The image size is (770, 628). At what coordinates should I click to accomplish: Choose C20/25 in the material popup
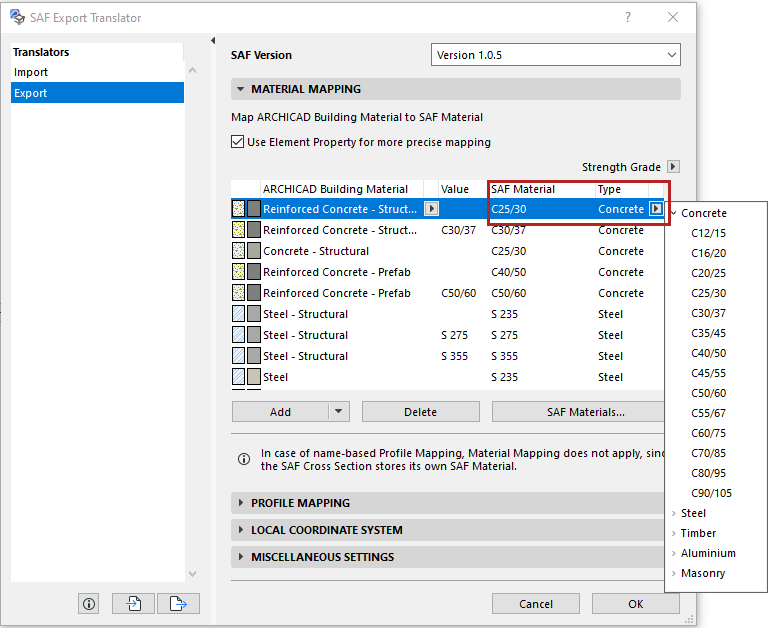pyautogui.click(x=708, y=273)
